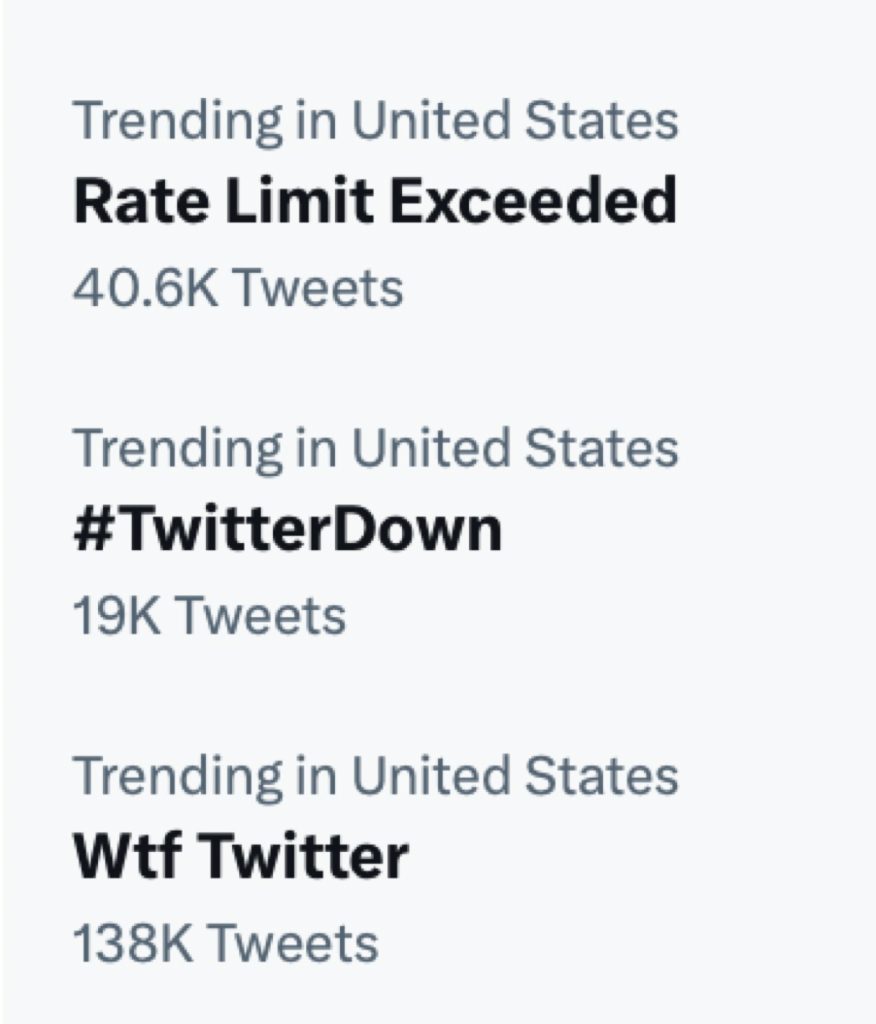Click the hash symbol of #TwitterDown
This screenshot has height=1024, width=876.
coord(91,530)
